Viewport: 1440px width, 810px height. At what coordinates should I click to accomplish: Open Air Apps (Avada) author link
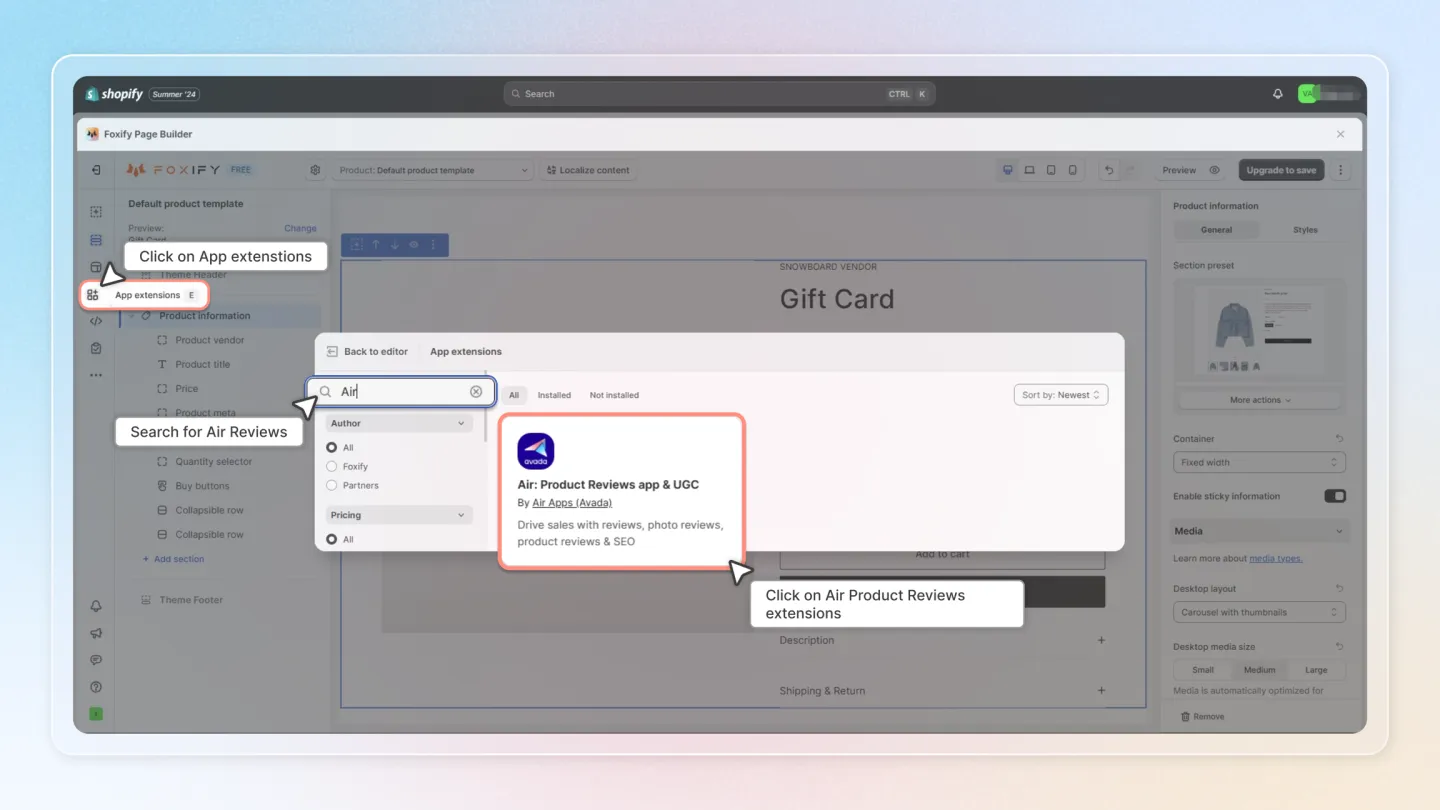coord(572,503)
